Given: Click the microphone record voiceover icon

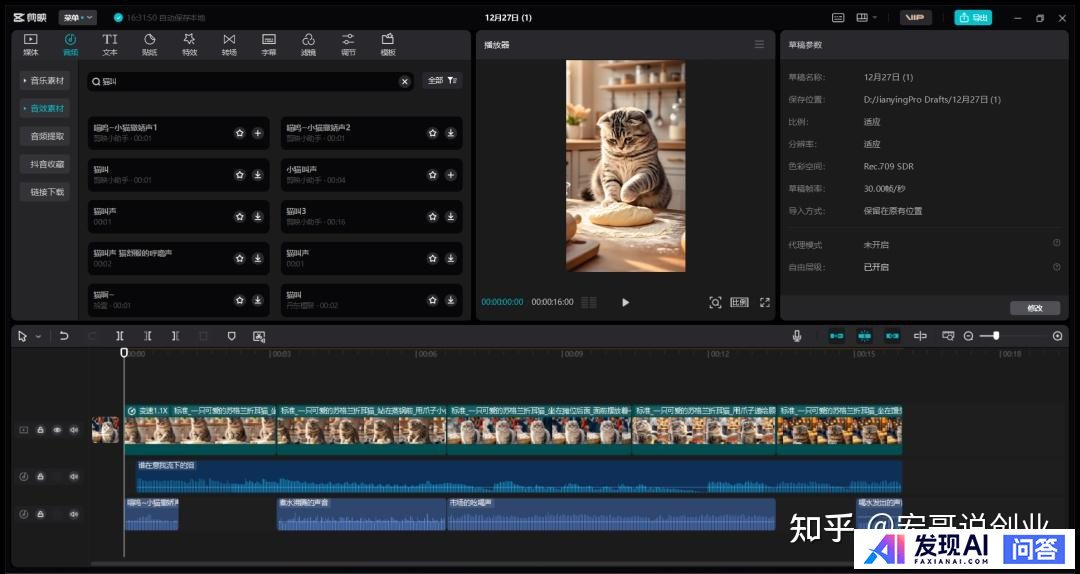Looking at the screenshot, I should click(797, 336).
